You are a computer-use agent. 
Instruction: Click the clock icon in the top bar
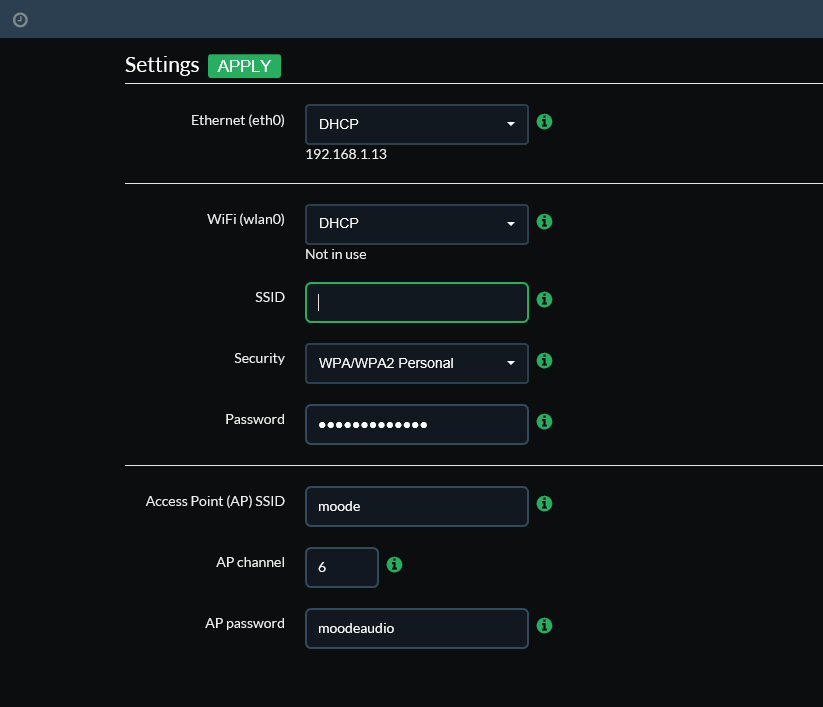20,20
